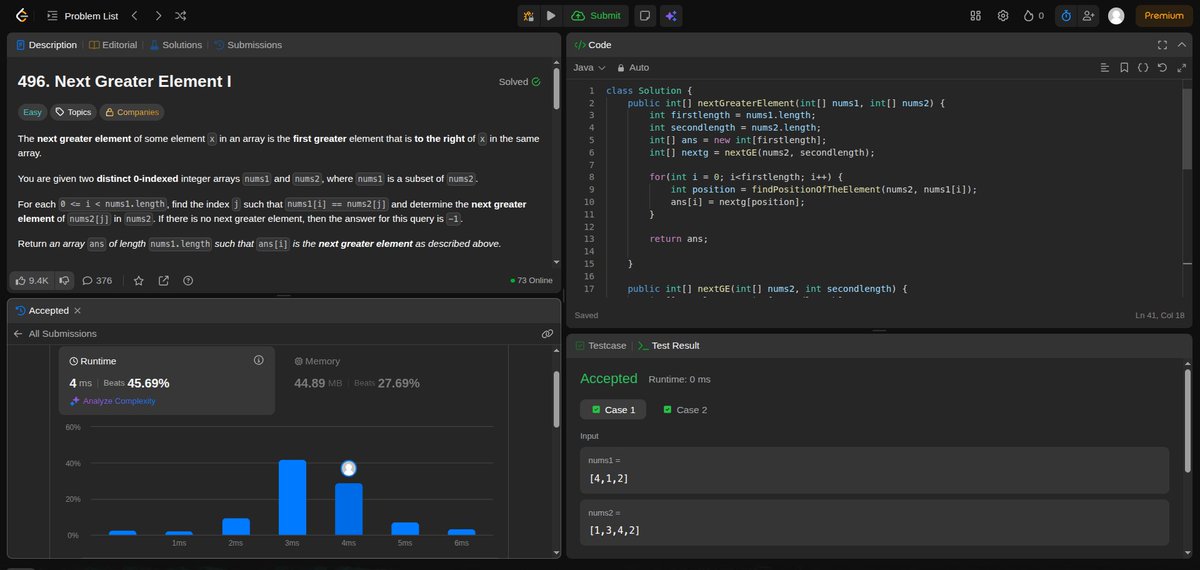
Task: Switch to the Solutions tab
Action: click(x=175, y=45)
